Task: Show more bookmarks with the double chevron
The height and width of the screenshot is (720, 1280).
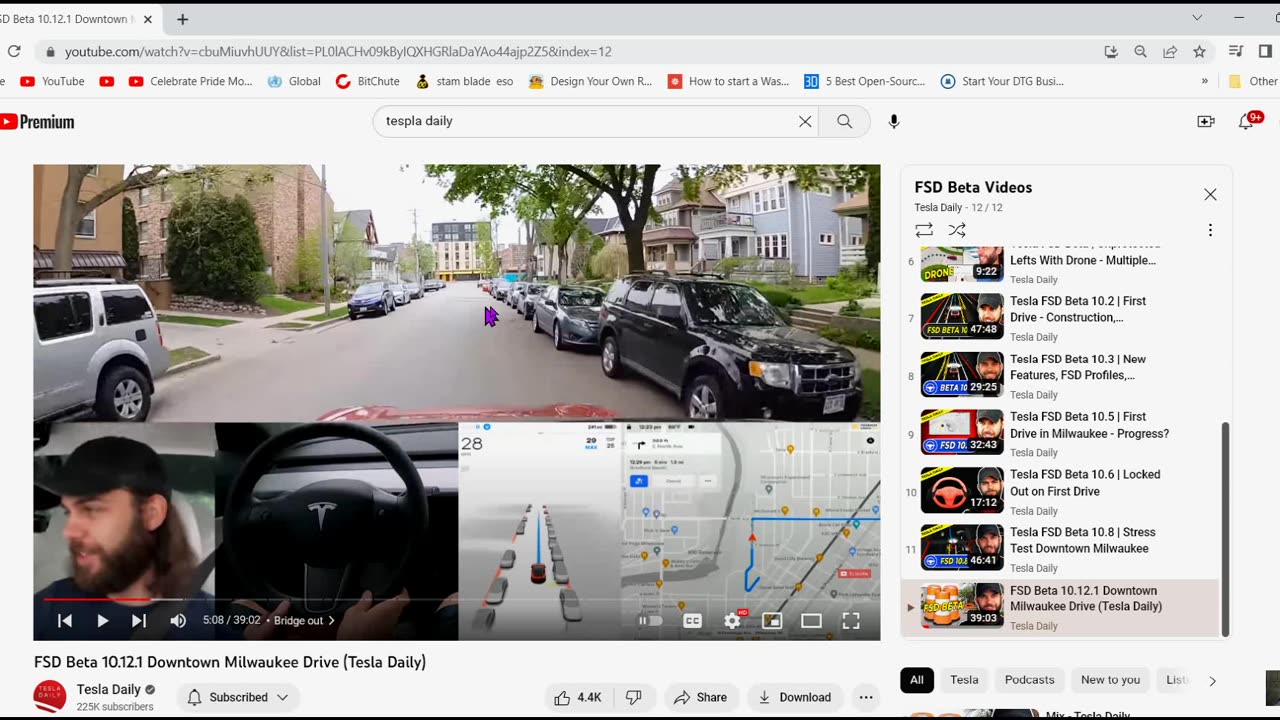Action: (x=1204, y=82)
